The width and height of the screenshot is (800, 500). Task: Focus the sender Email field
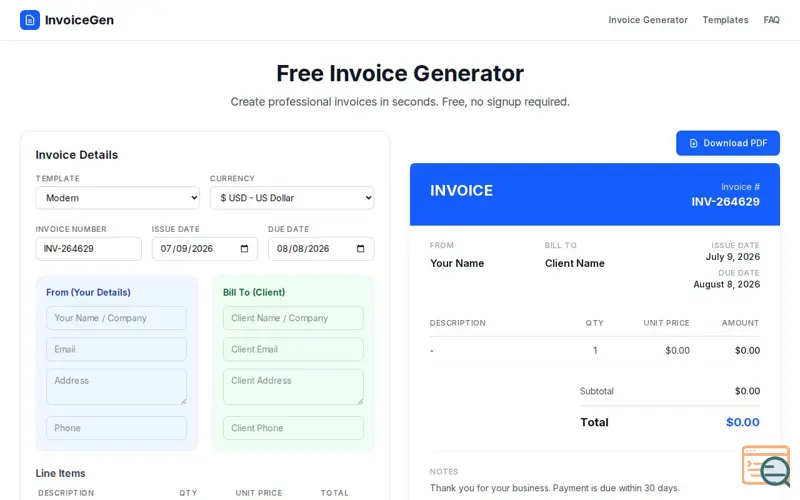pos(116,349)
